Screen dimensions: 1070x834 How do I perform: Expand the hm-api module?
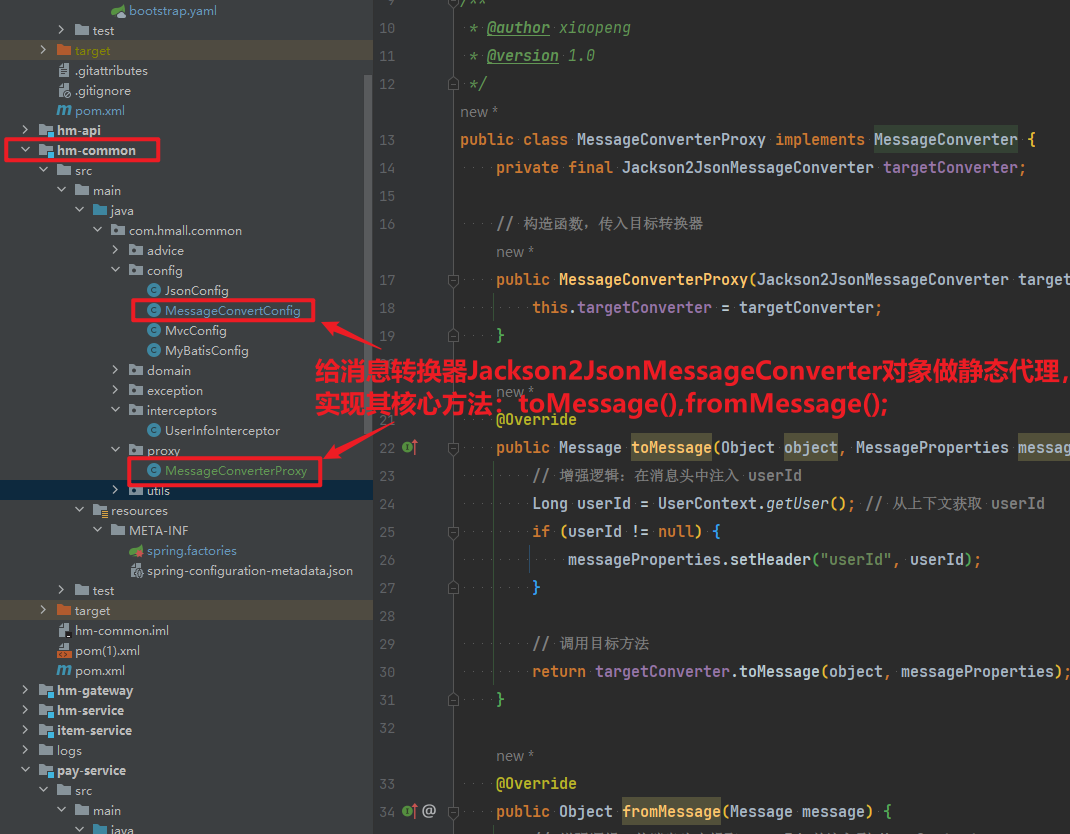point(26,131)
